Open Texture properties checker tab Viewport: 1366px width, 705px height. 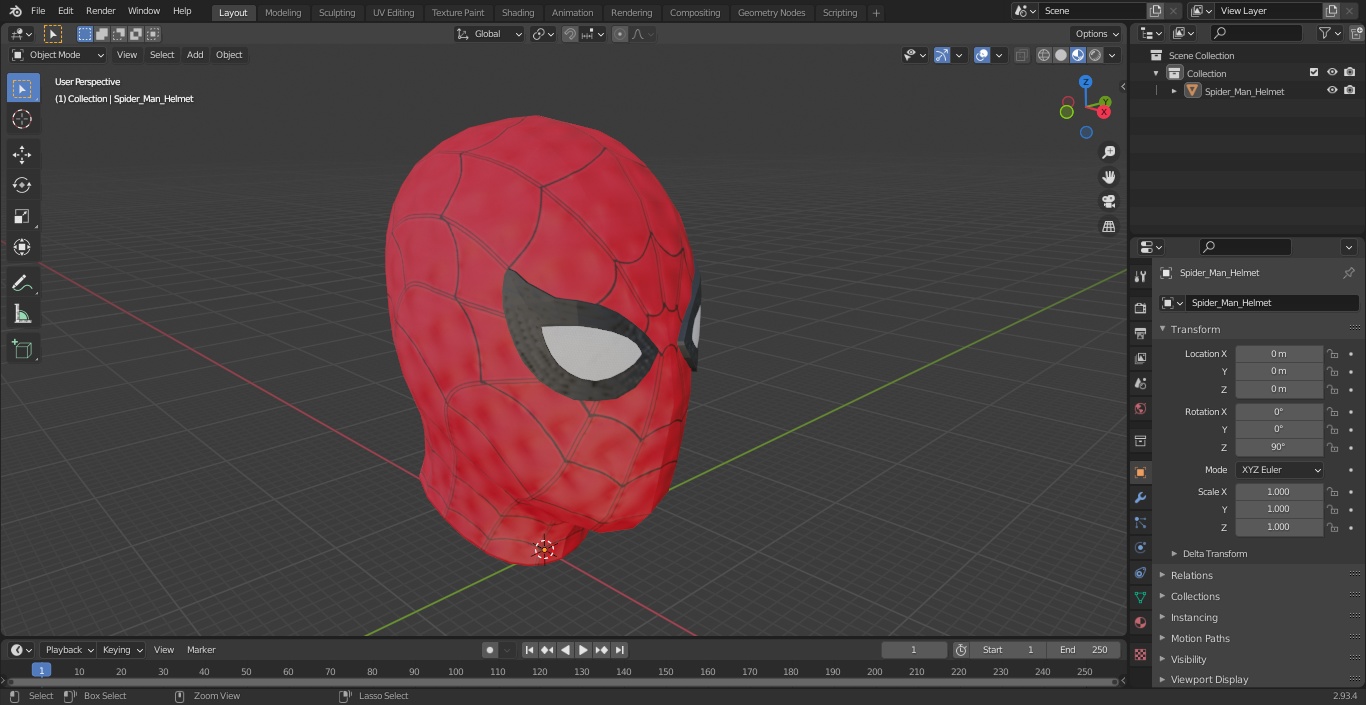pos(1140,654)
